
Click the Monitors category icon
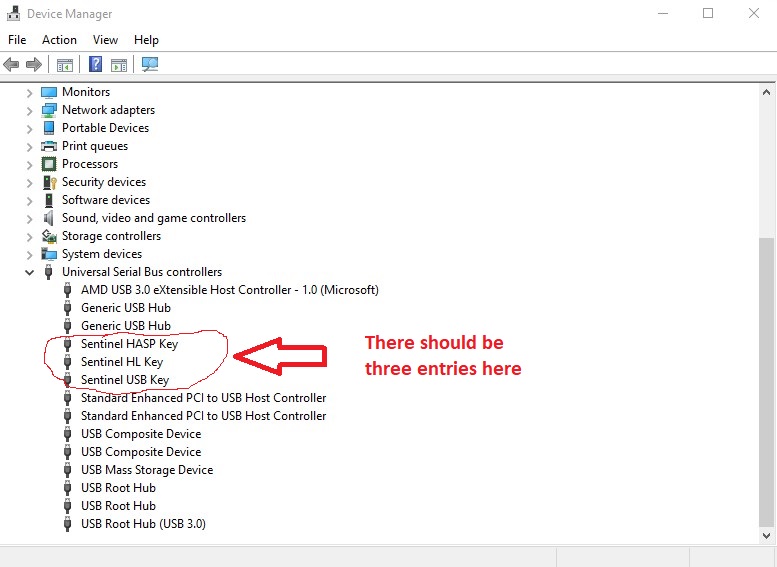click(x=49, y=92)
